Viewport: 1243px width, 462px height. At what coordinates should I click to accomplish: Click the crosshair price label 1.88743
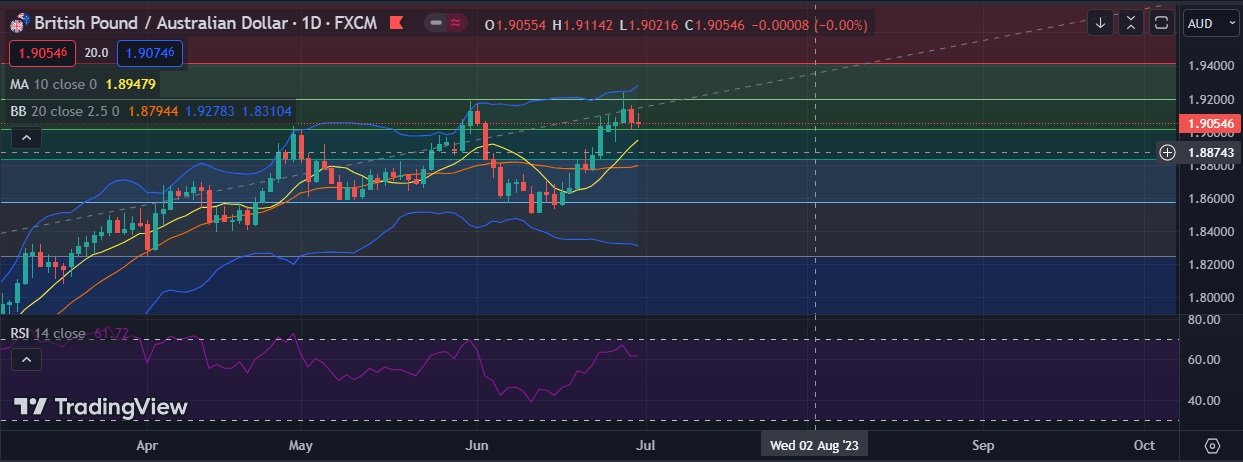[1209, 153]
